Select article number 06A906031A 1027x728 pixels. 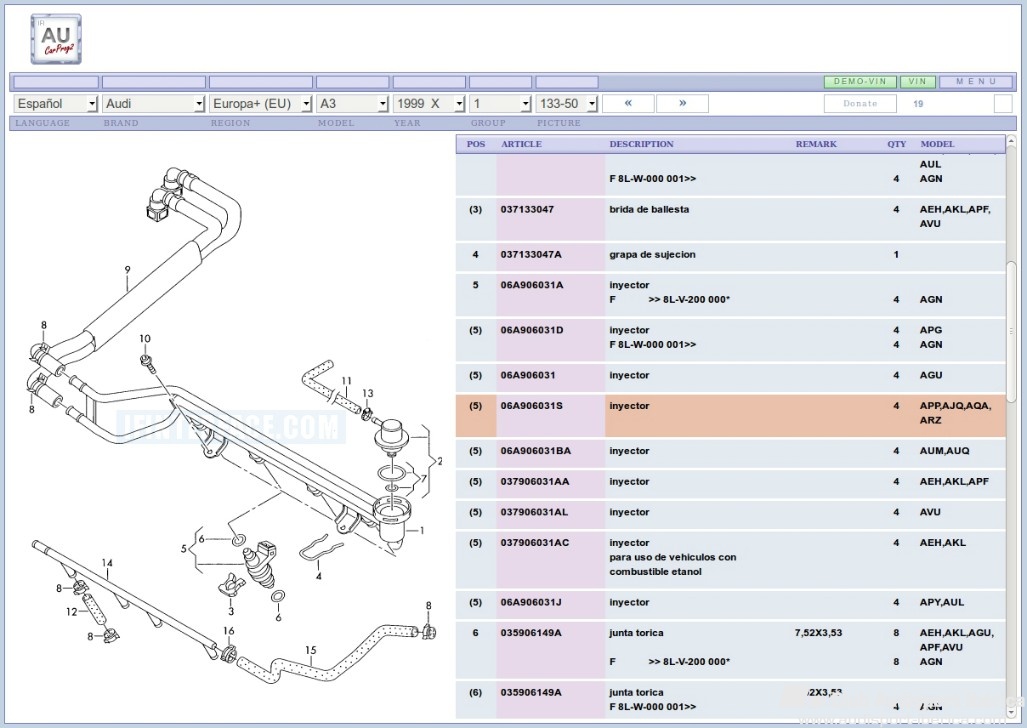click(532, 285)
